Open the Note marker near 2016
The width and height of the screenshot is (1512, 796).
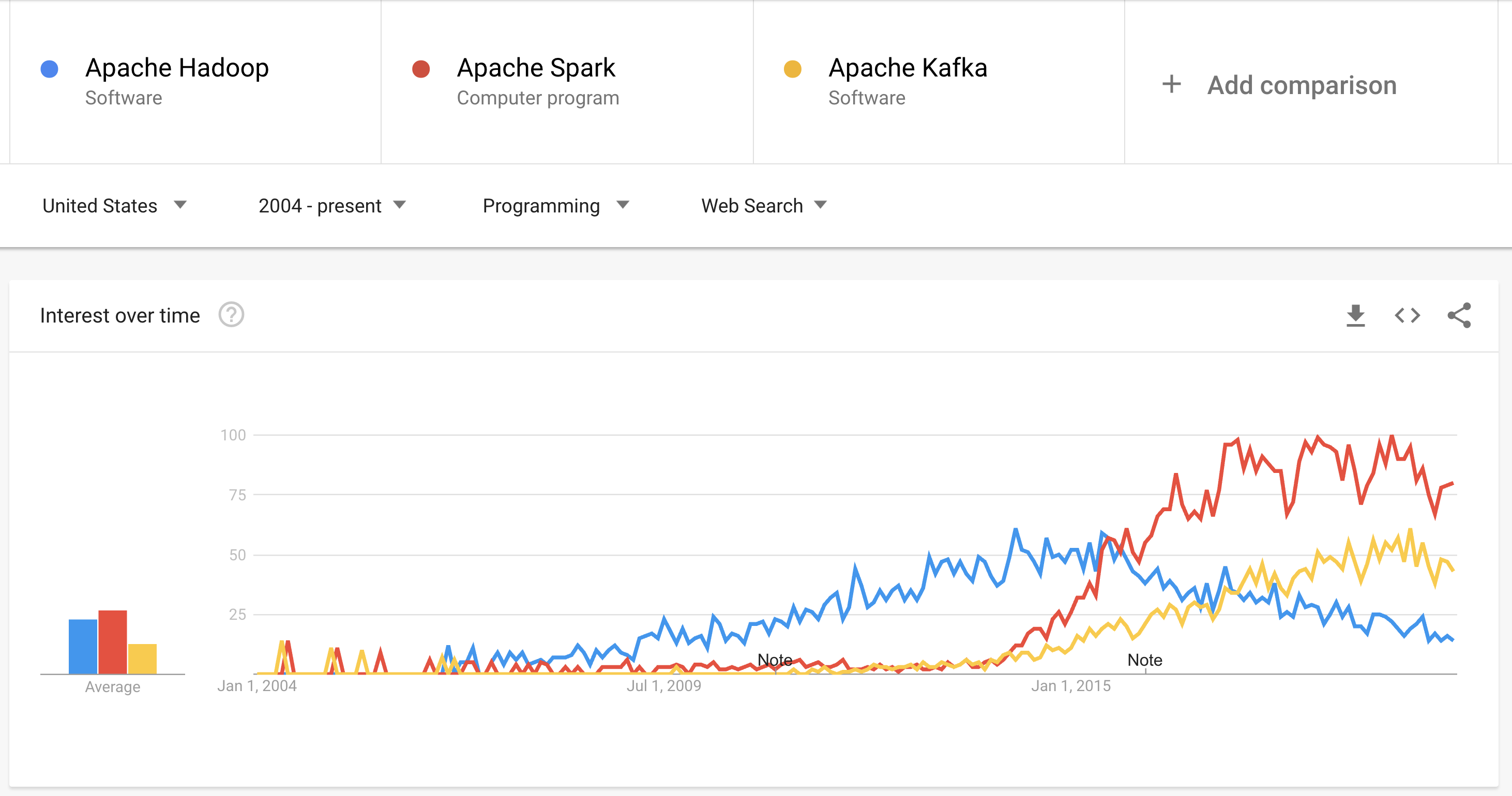(1144, 661)
